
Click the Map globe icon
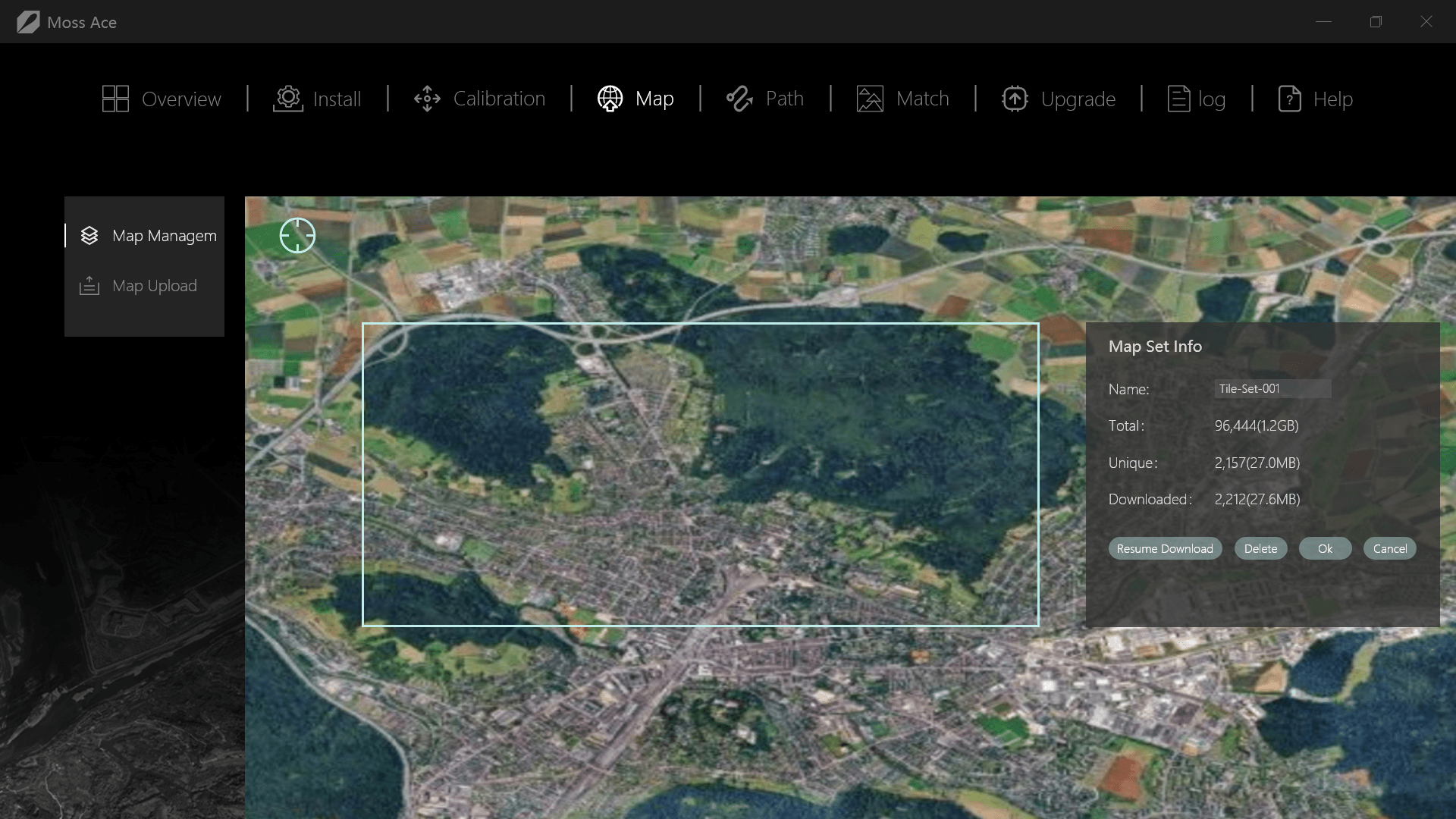coord(610,99)
